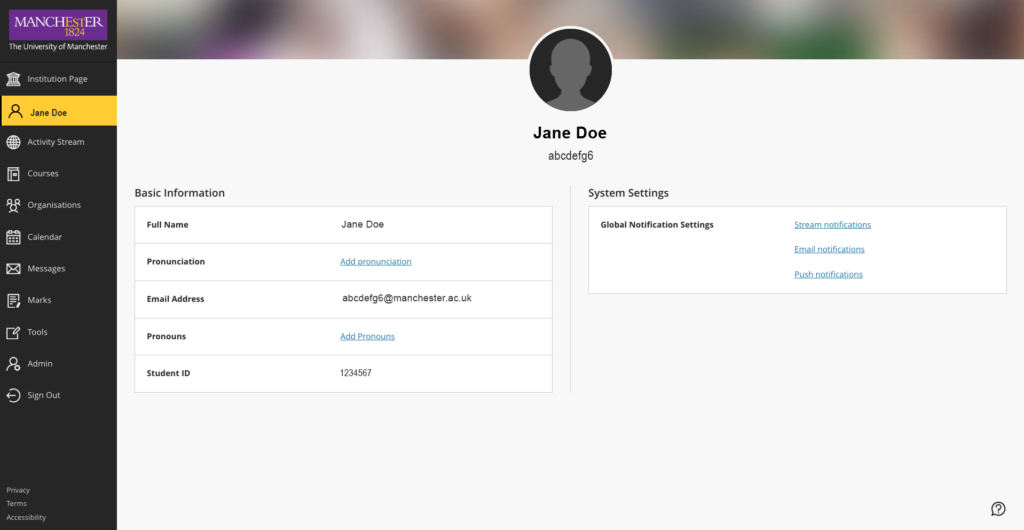Click the Pronunciation row label
This screenshot has height=530, width=1024.
[x=176, y=262]
